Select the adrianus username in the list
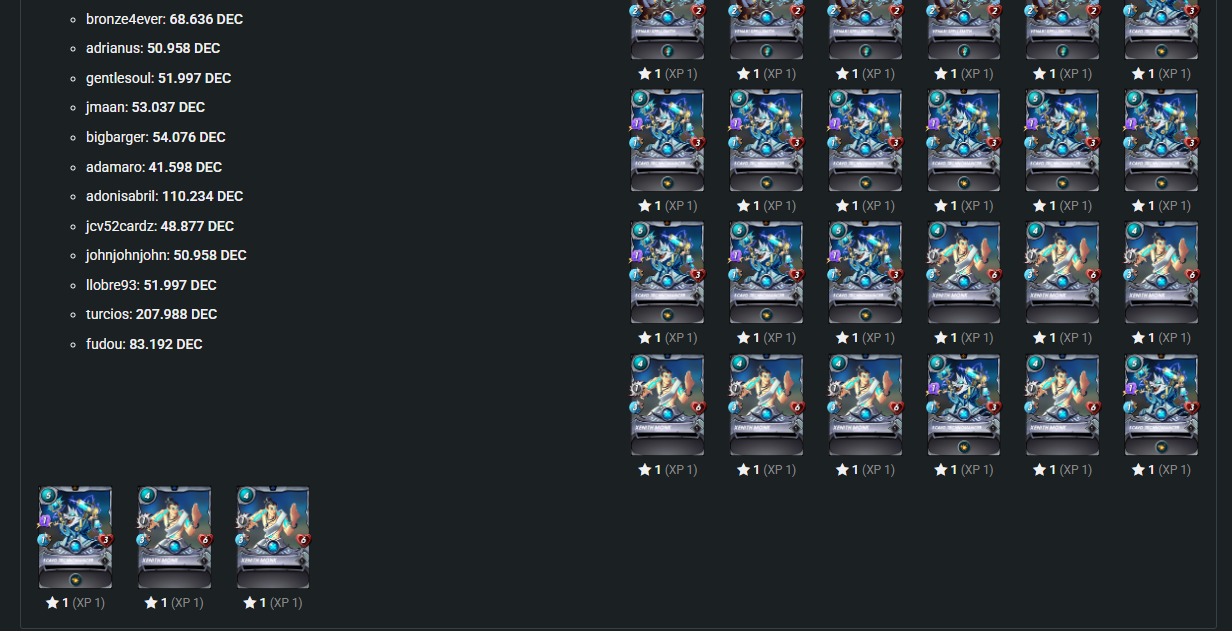 coord(114,48)
